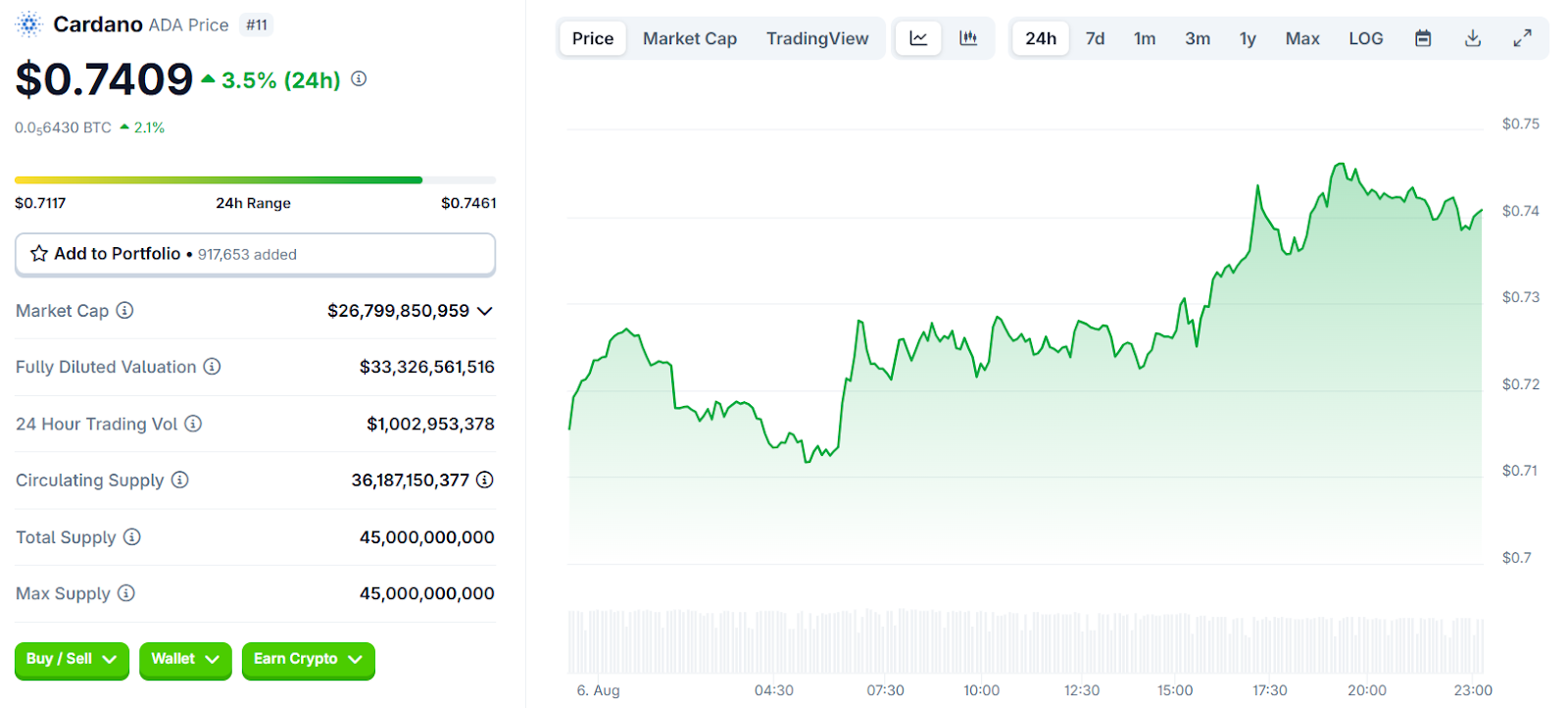Select the 1m time range
This screenshot has height=708, width=1568.
point(1145,38)
